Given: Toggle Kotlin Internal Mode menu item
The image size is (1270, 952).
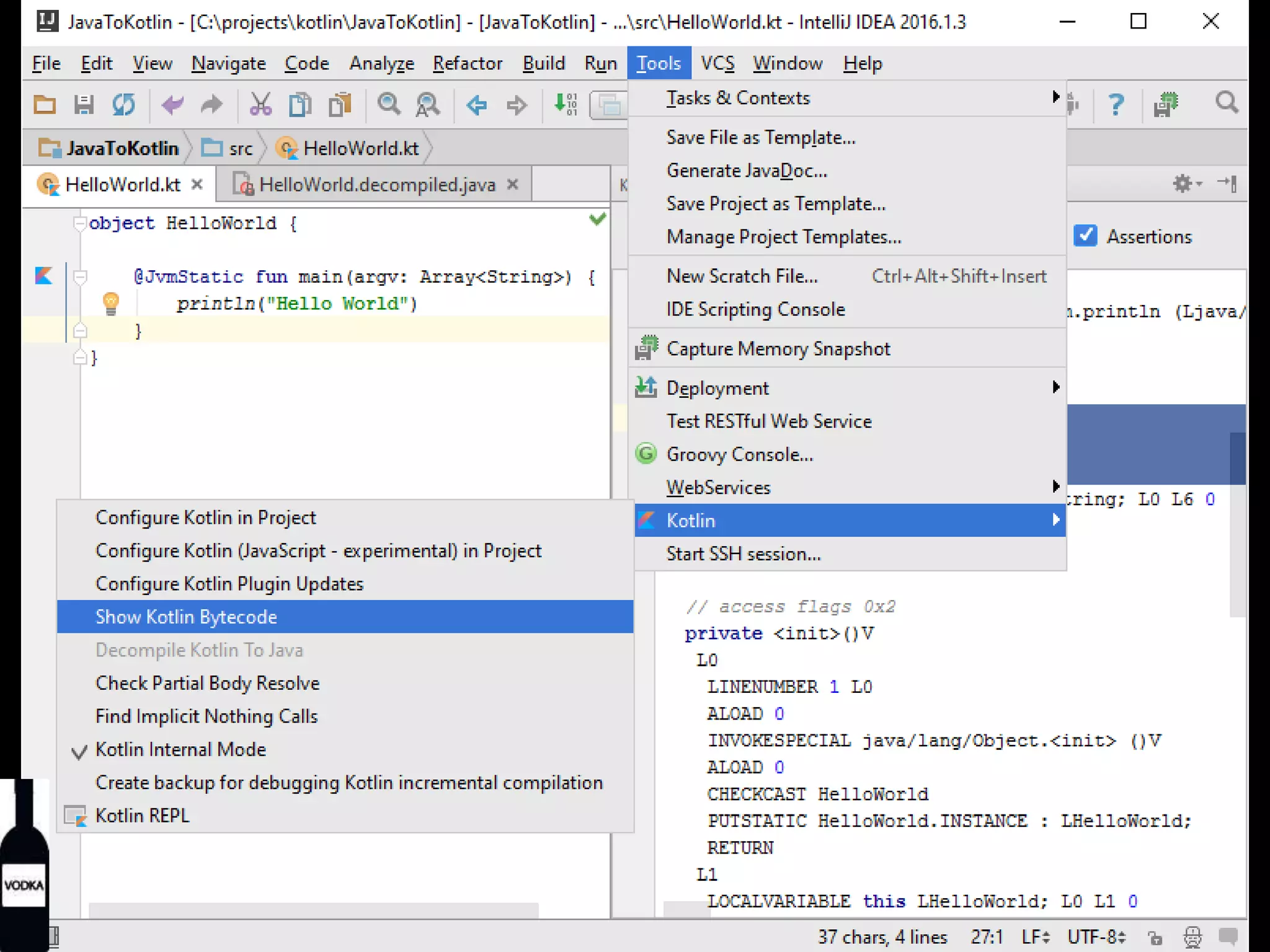Looking at the screenshot, I should pyautogui.click(x=180, y=749).
